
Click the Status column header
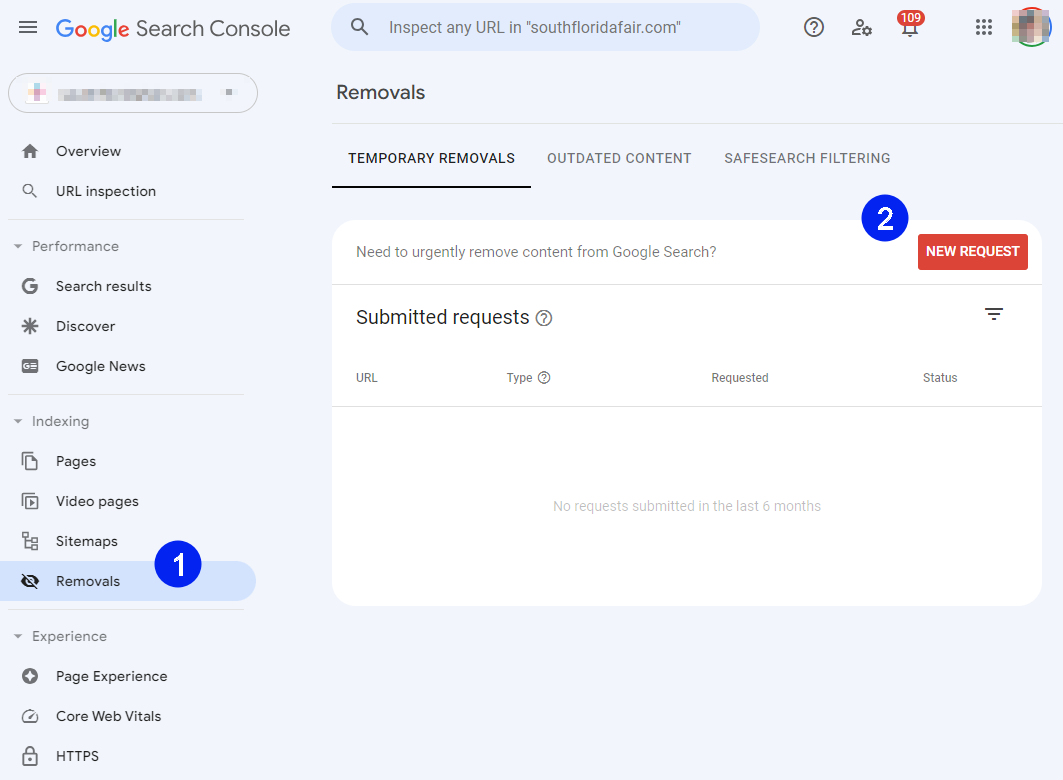pyautogui.click(x=940, y=377)
